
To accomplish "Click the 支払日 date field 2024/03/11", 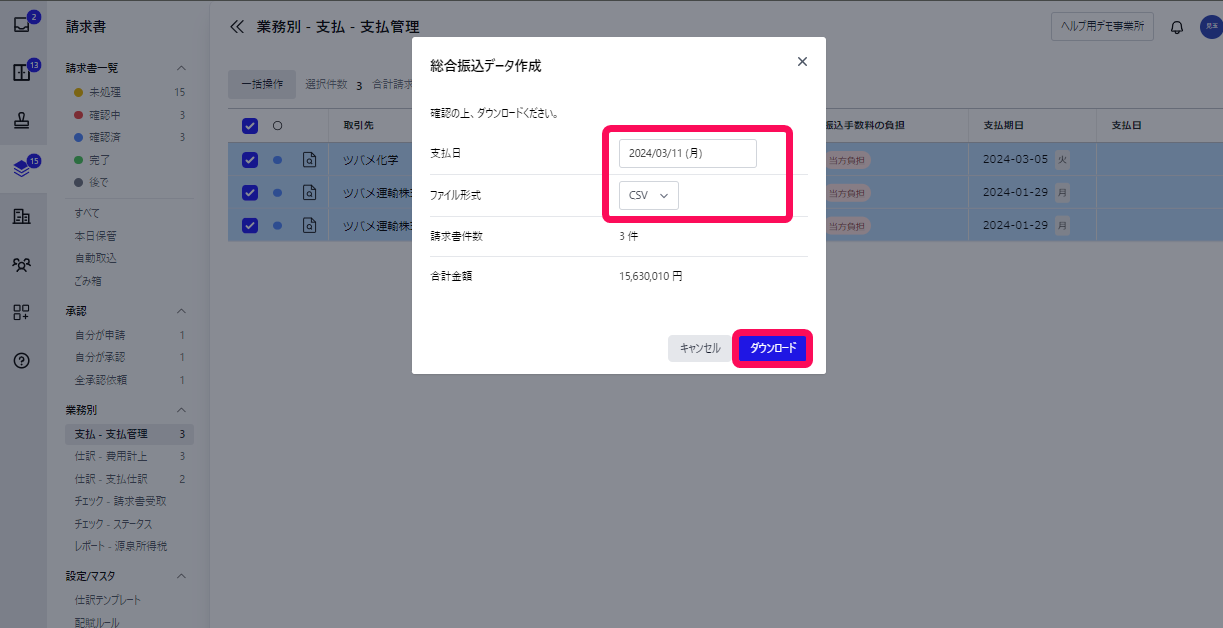I will [688, 153].
